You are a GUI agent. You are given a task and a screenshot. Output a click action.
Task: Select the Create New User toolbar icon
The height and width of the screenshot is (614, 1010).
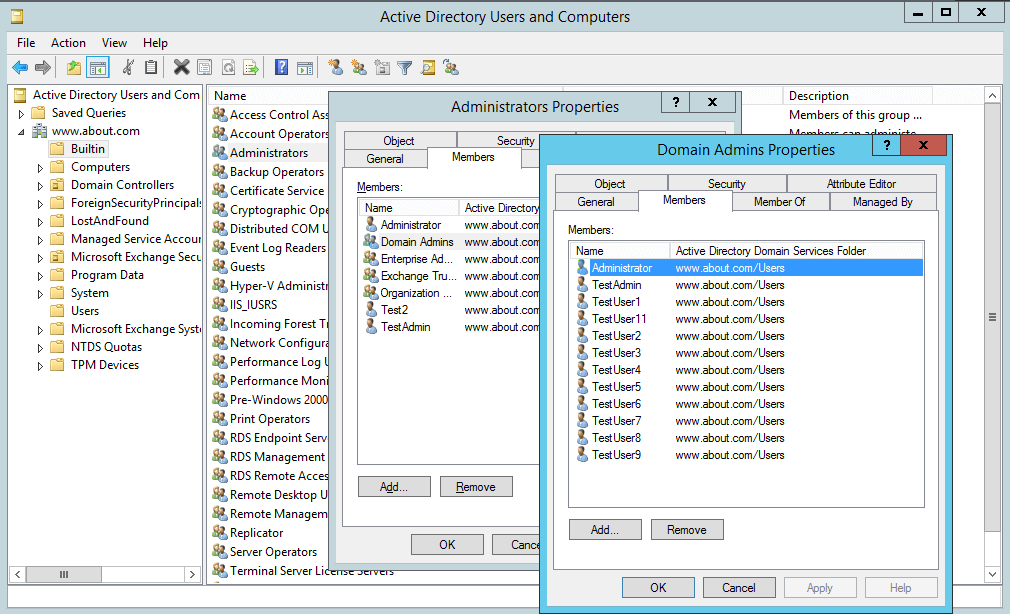tap(336, 68)
